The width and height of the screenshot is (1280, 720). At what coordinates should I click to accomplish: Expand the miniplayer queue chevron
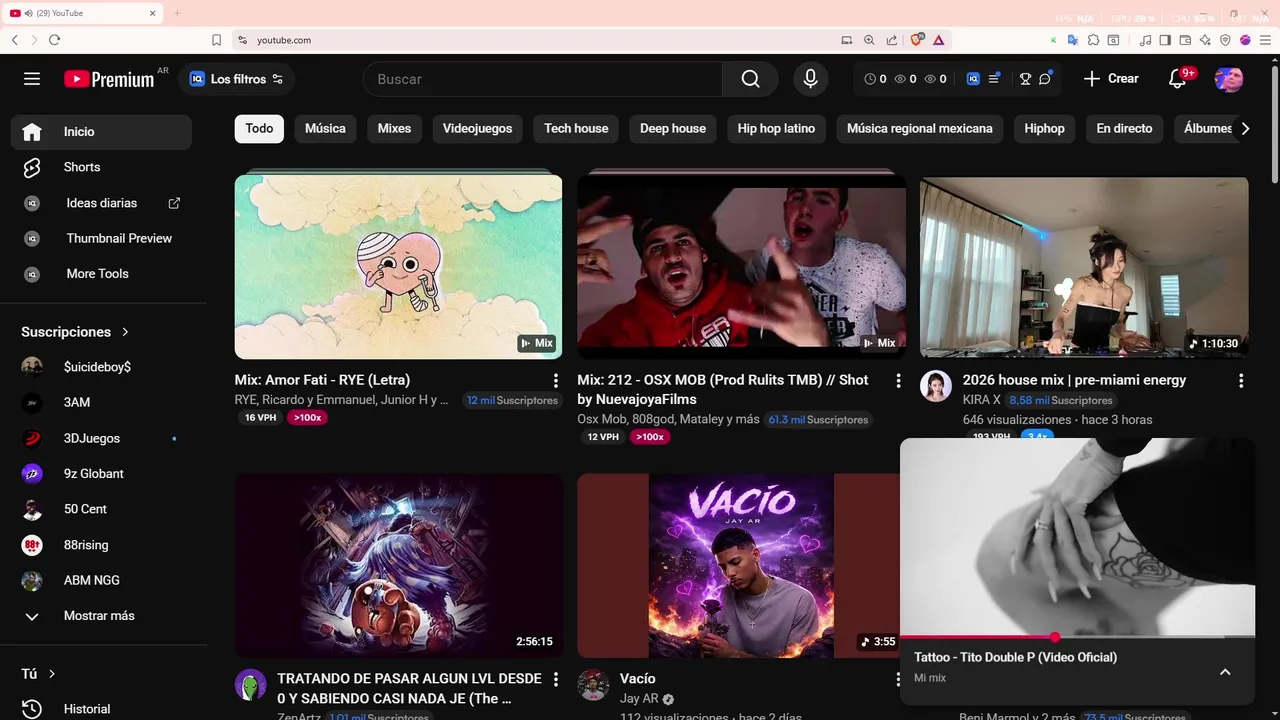(1225, 672)
